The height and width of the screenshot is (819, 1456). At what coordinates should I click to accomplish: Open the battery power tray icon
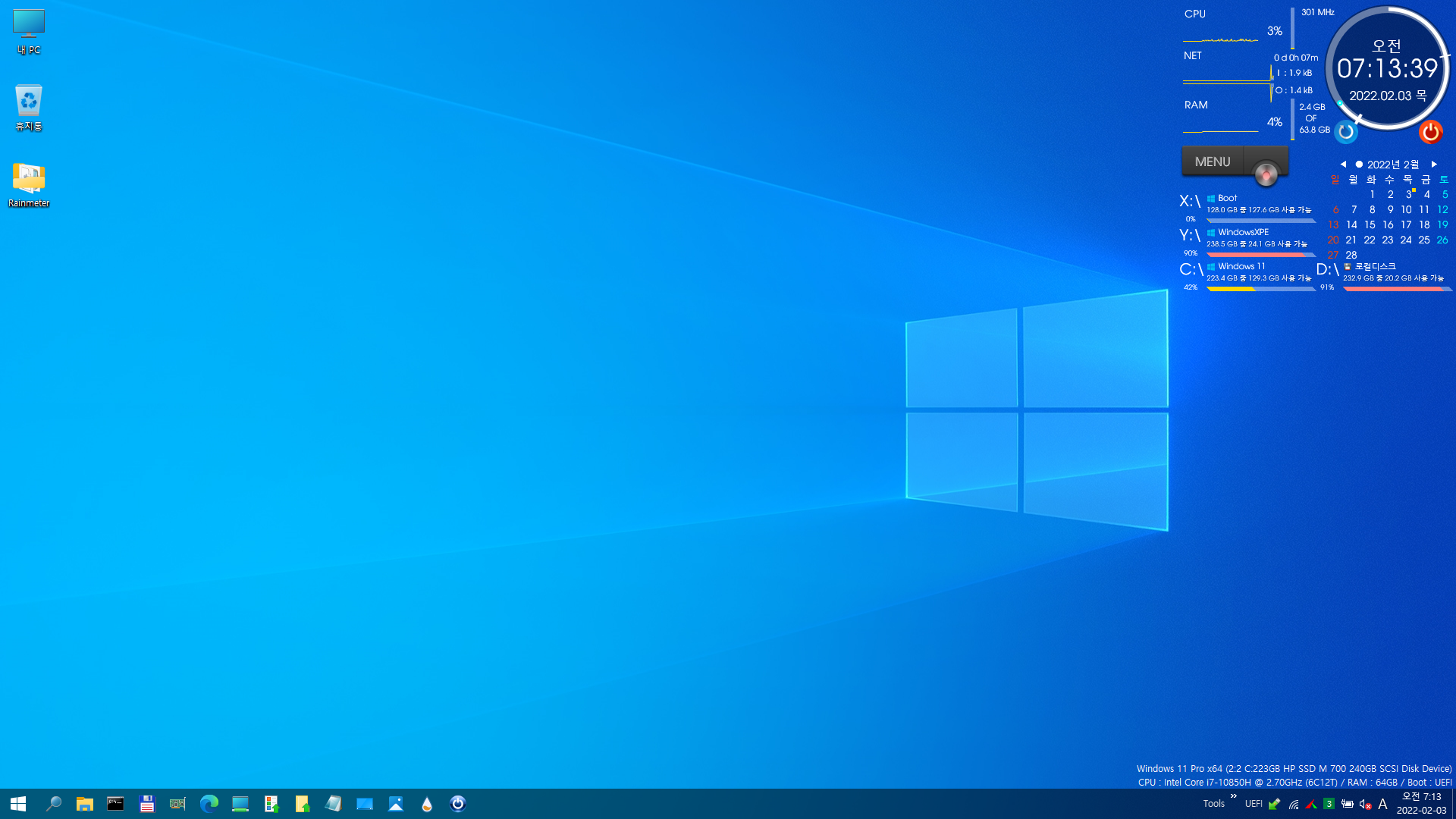click(1347, 804)
